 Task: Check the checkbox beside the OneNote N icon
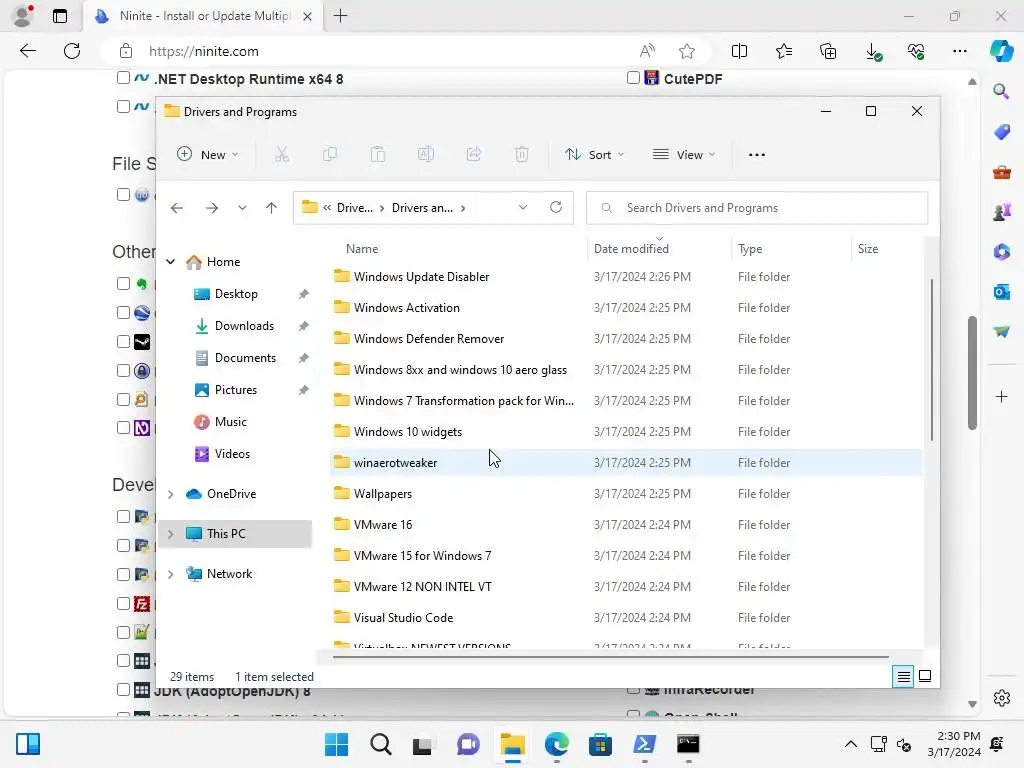(123, 427)
